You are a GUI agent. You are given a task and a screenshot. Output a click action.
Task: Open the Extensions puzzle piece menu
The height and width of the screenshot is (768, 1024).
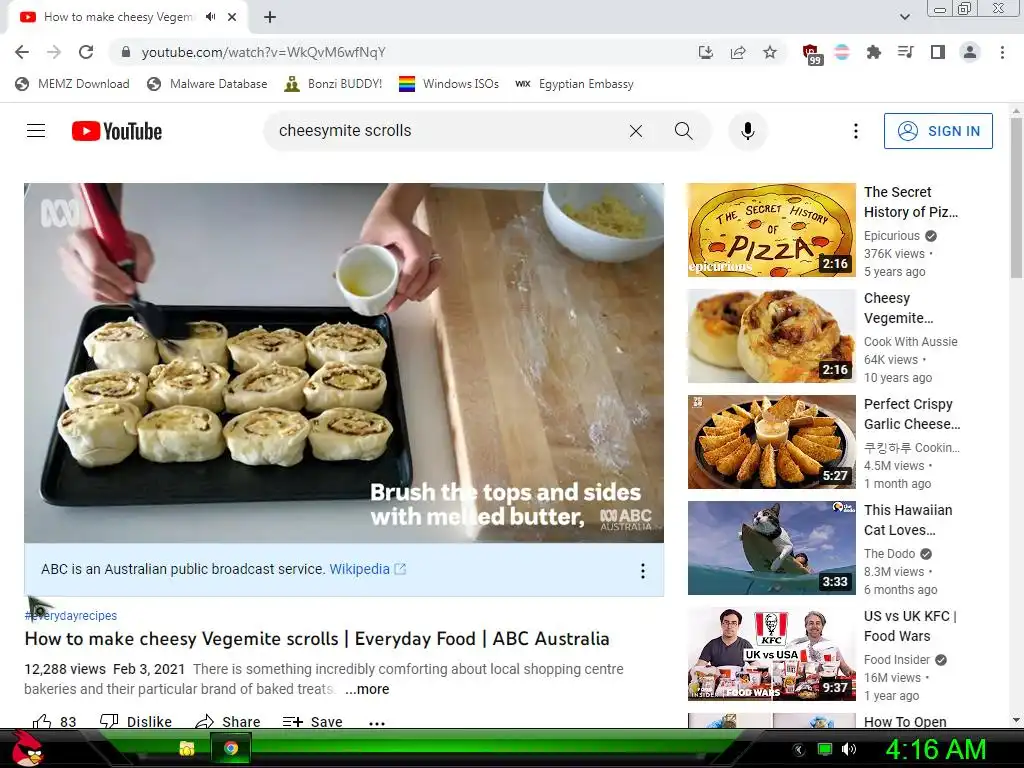coord(874,52)
